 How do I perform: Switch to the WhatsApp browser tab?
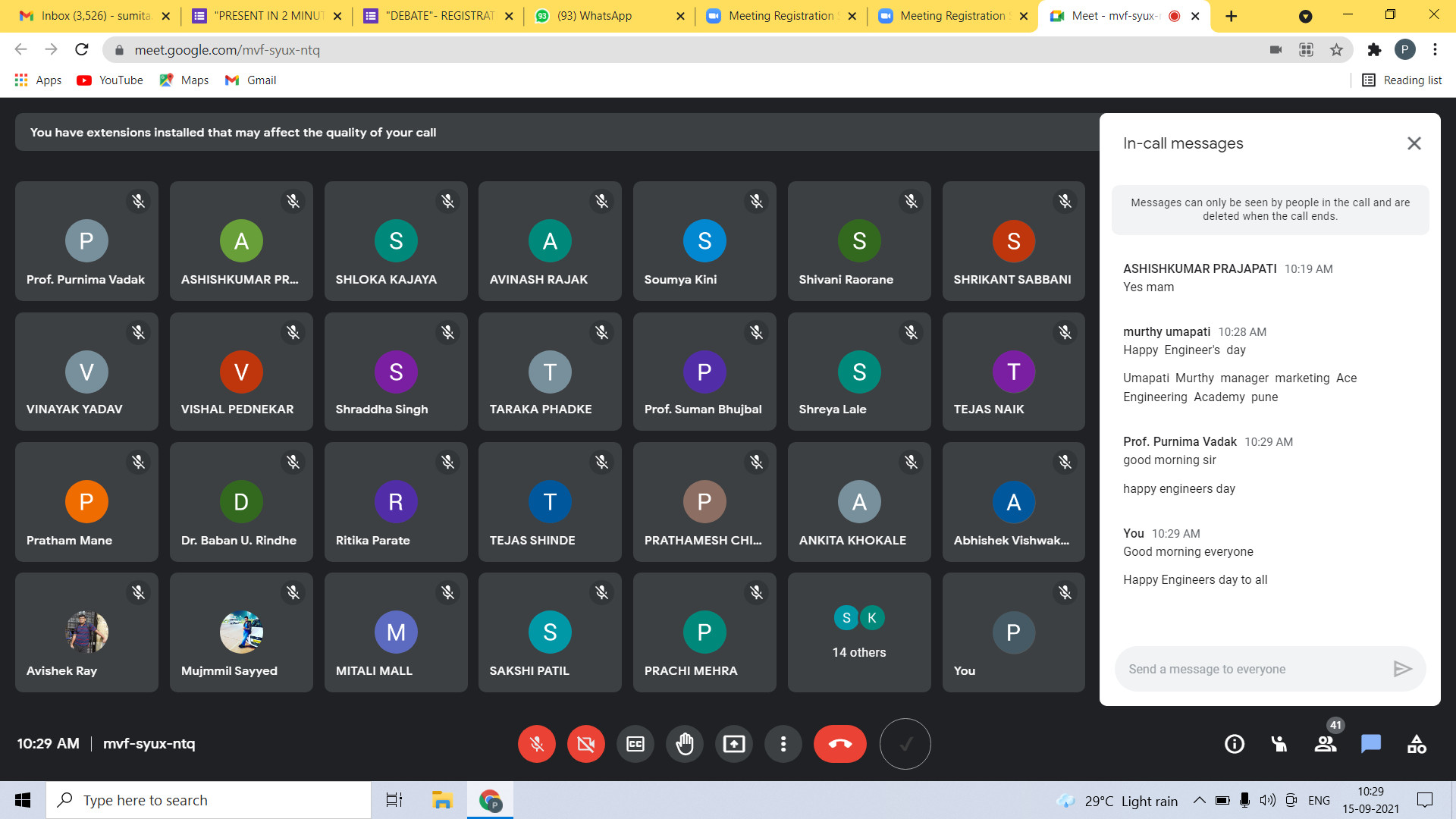point(595,16)
